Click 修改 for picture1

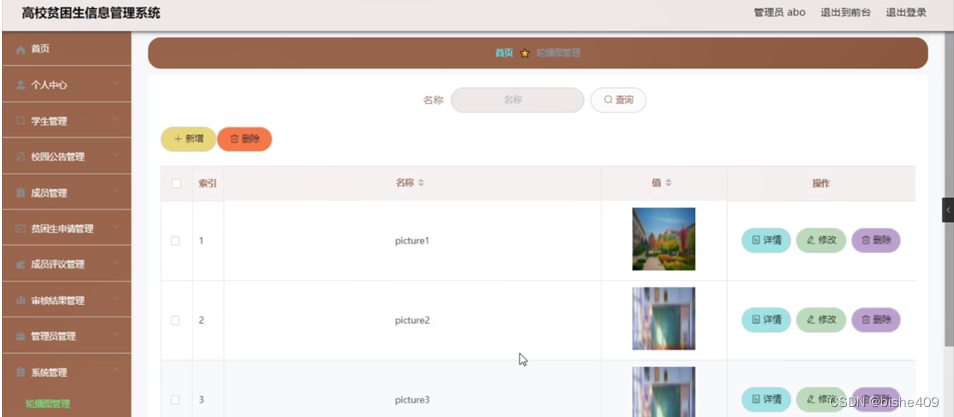(821, 240)
